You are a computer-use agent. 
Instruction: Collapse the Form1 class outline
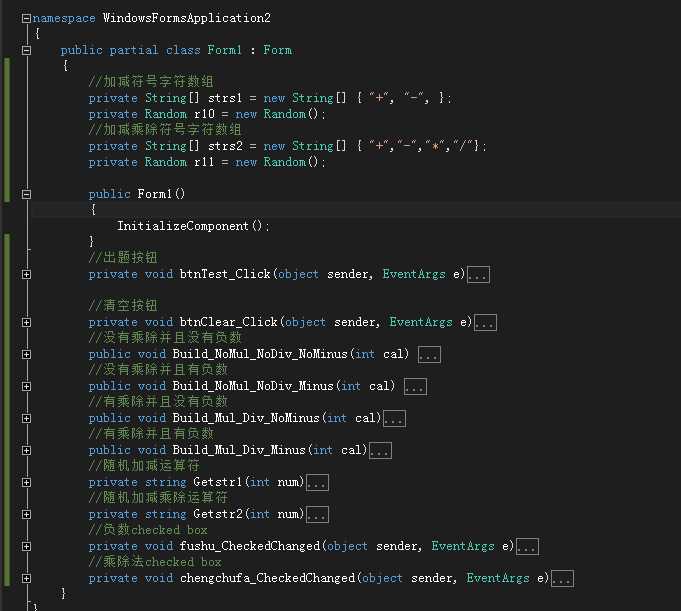coord(26,50)
